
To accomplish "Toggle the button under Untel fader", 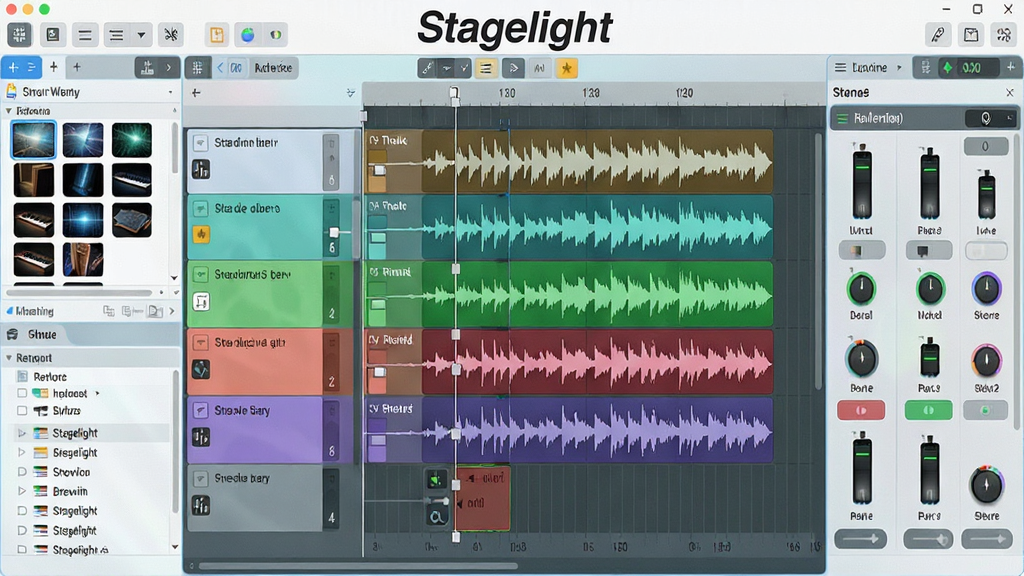I will (861, 250).
